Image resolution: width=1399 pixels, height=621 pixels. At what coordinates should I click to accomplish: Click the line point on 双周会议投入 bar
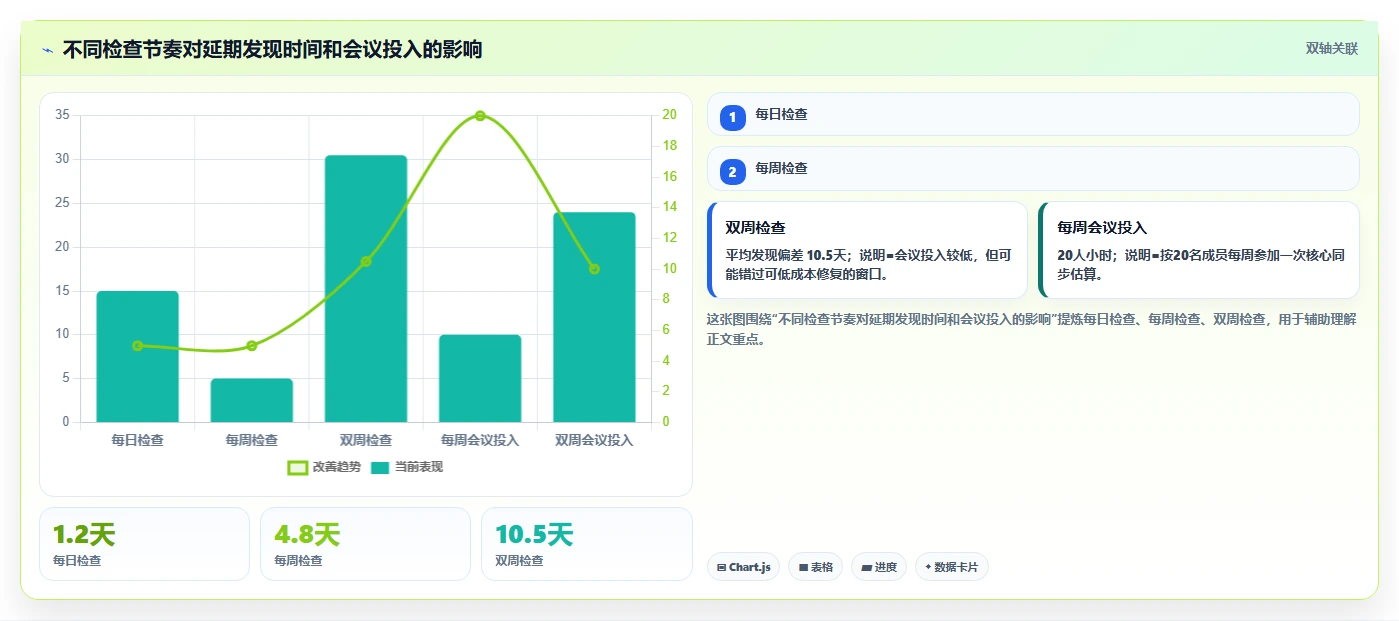coord(594,269)
